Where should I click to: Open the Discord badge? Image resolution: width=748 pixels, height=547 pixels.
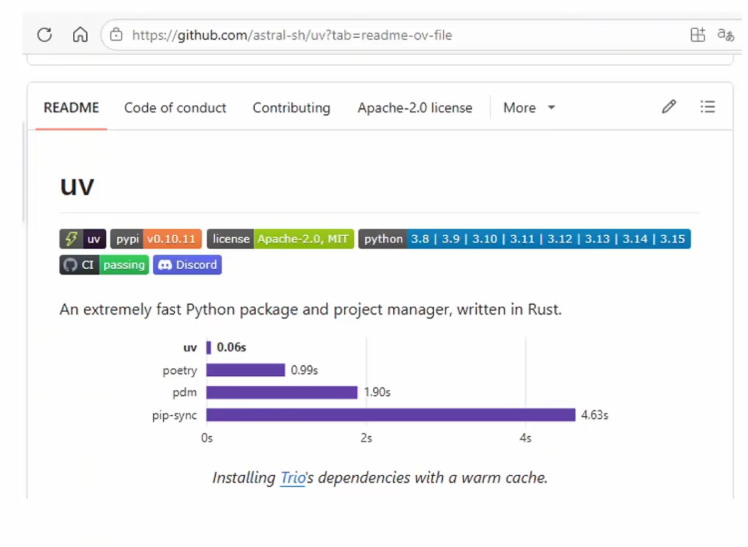tap(187, 265)
